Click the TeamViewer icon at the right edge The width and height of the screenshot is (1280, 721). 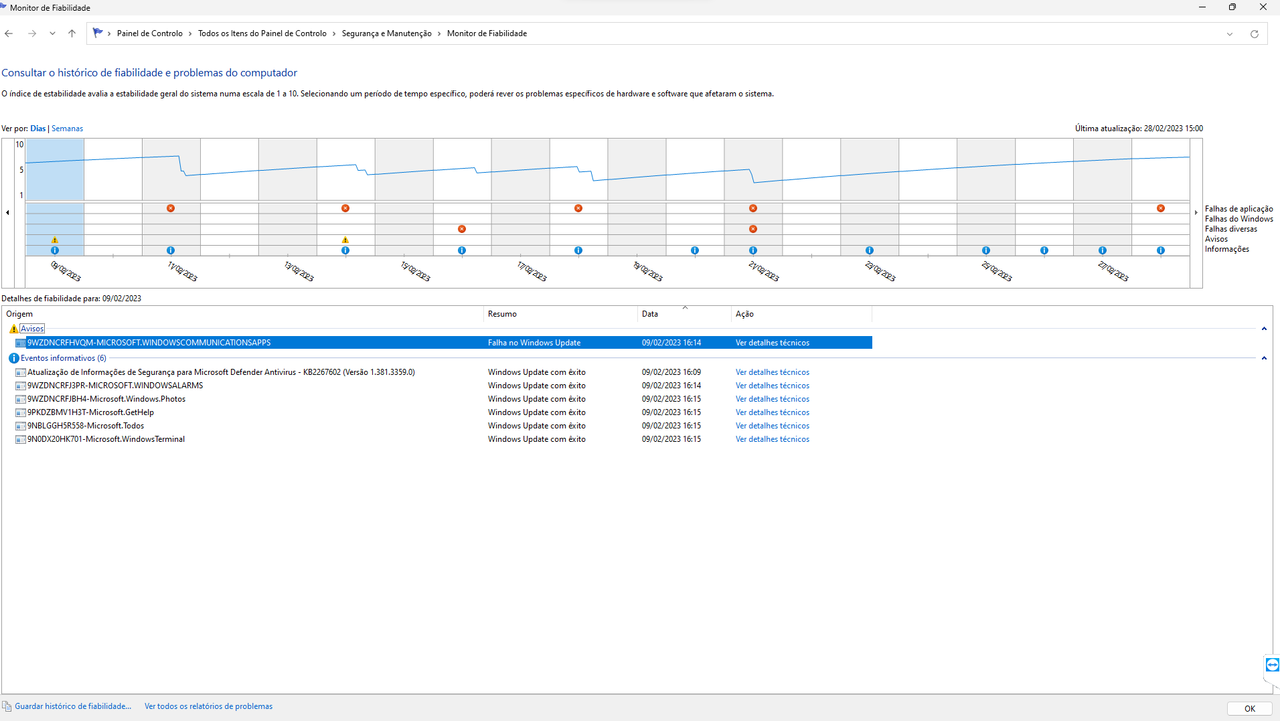[1272, 665]
